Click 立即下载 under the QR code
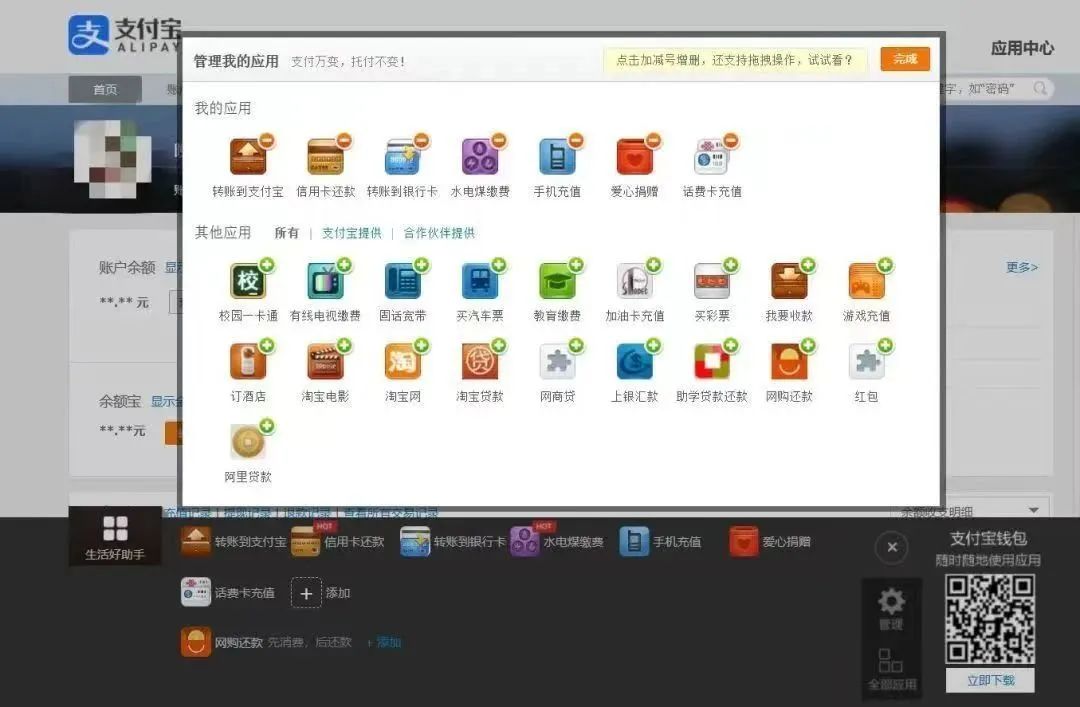The width and height of the screenshot is (1080, 707). [x=990, y=680]
